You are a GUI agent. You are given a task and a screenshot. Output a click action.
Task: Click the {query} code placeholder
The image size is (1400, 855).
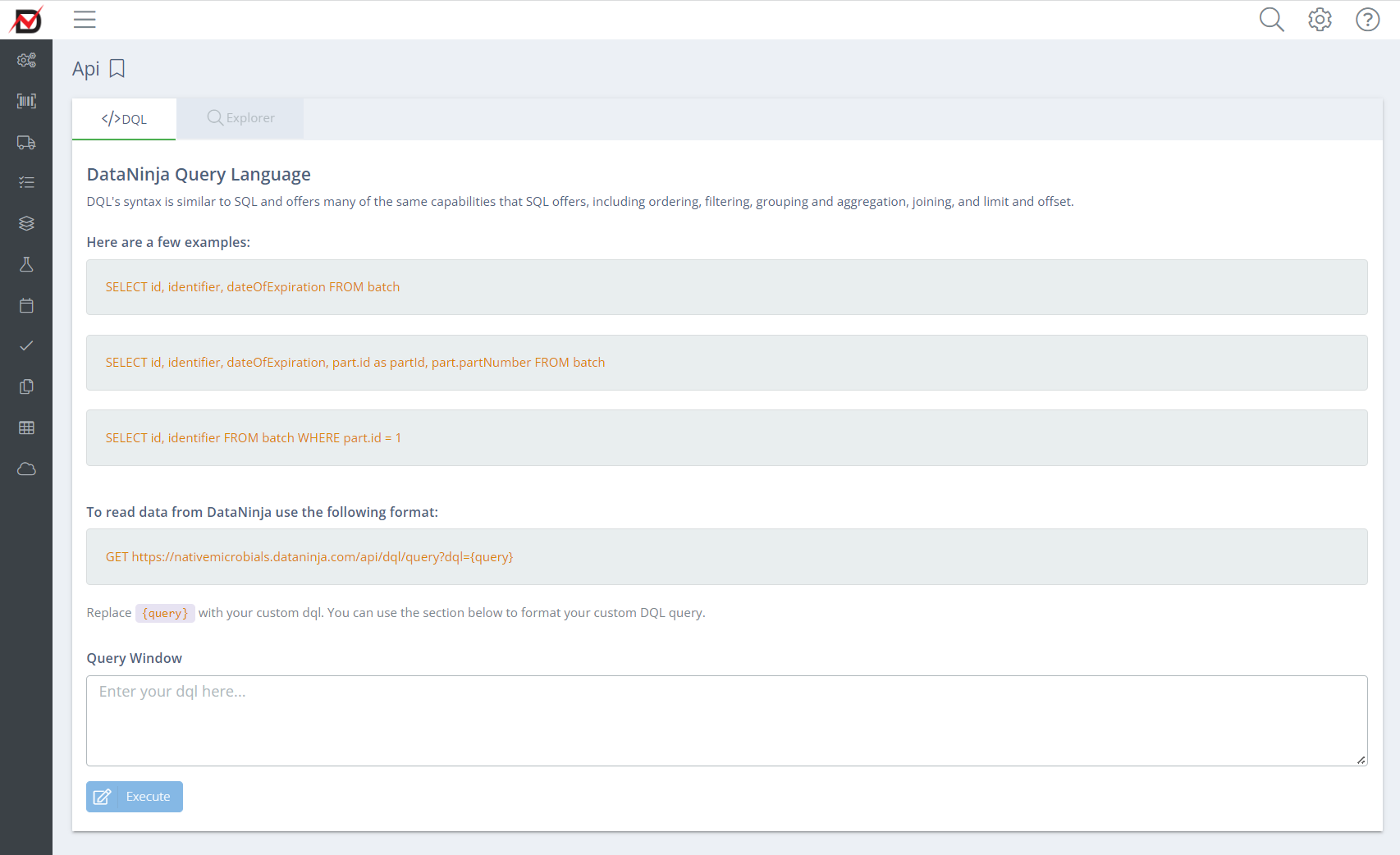pyautogui.click(x=165, y=613)
